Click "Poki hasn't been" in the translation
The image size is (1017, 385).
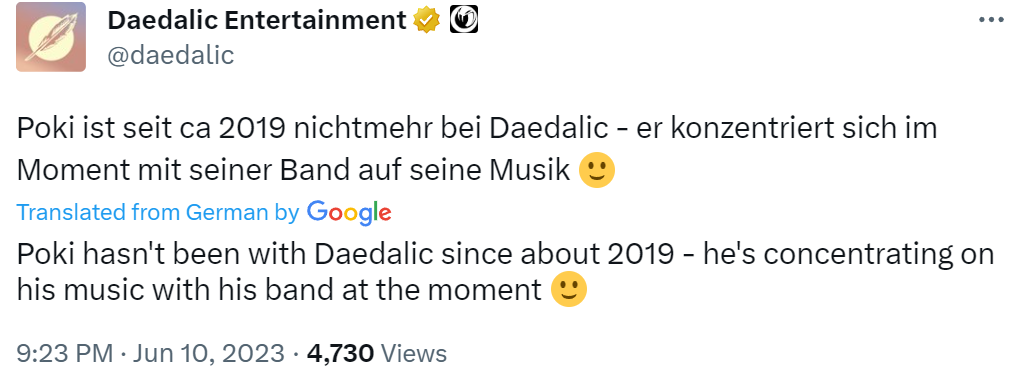pos(141,253)
